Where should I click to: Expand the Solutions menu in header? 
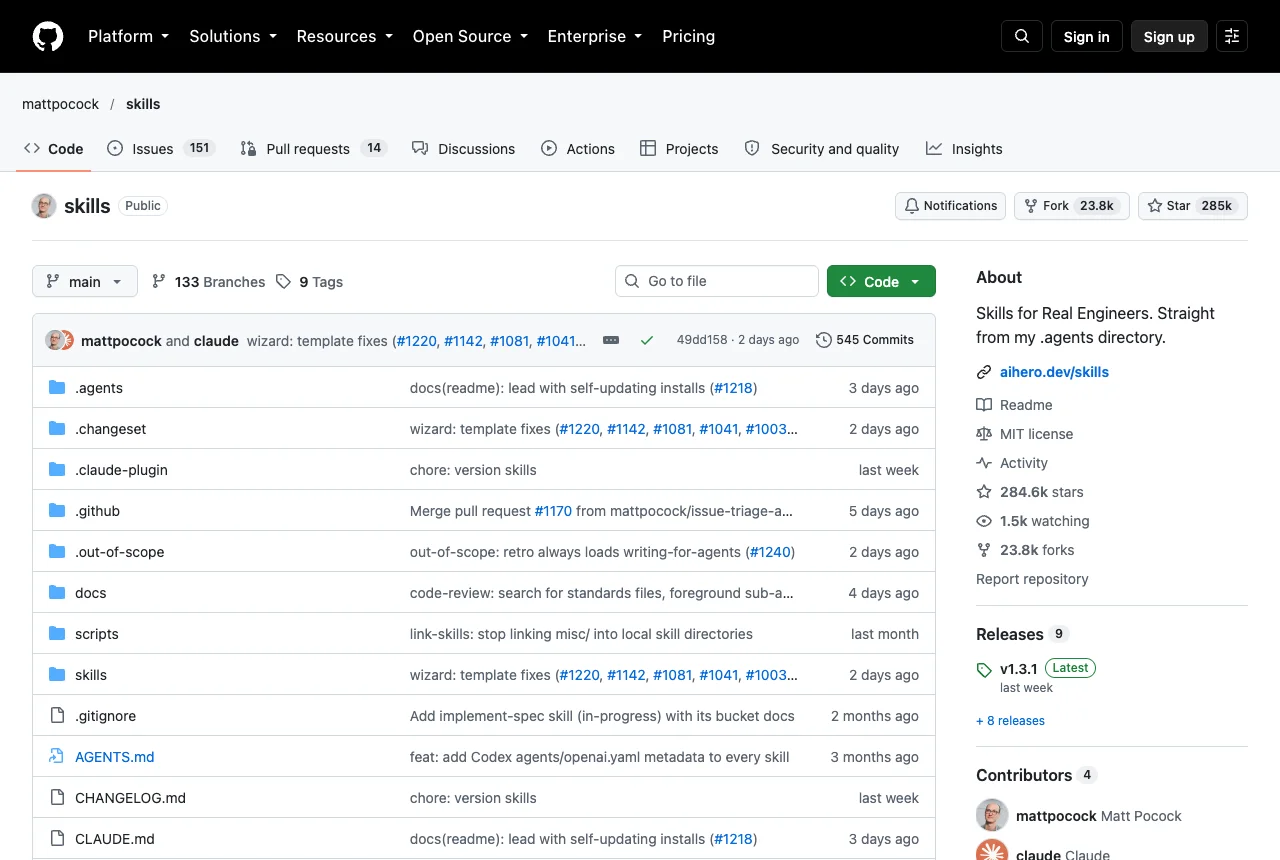point(232,36)
